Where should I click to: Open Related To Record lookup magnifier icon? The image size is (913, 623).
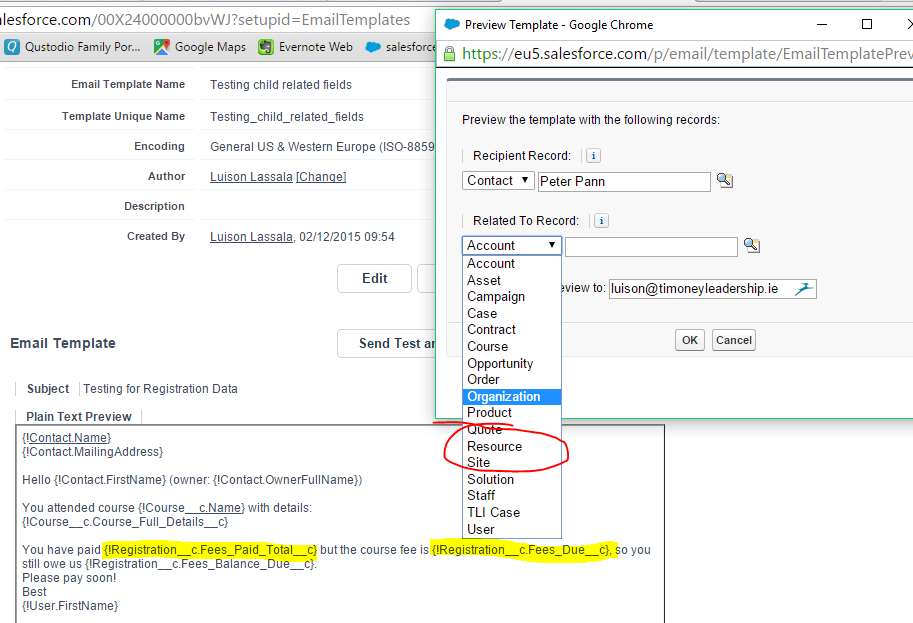point(752,245)
